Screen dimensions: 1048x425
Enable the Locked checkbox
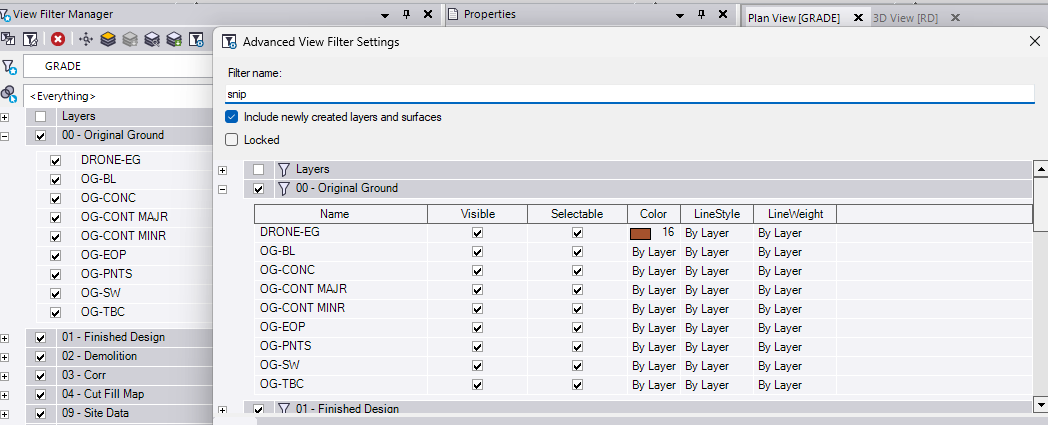(x=232, y=140)
